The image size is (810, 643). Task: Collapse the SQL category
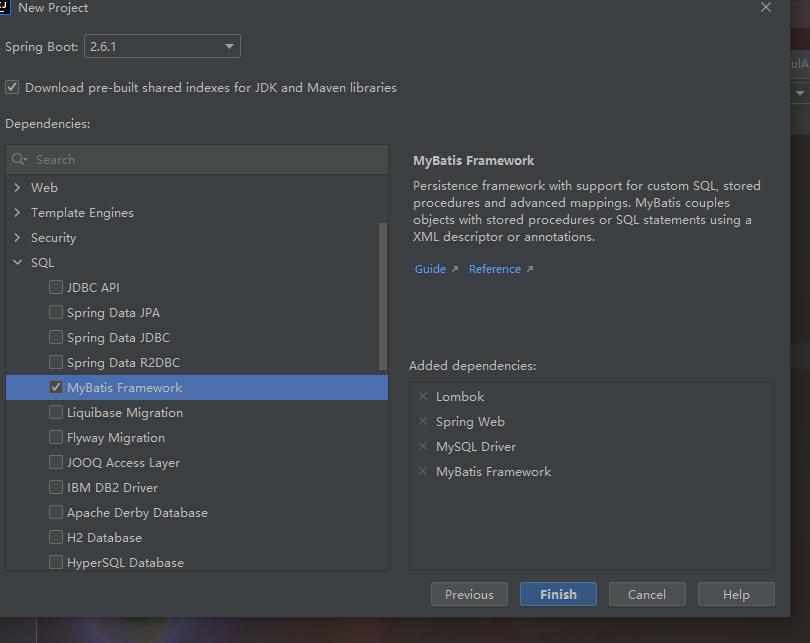17,262
